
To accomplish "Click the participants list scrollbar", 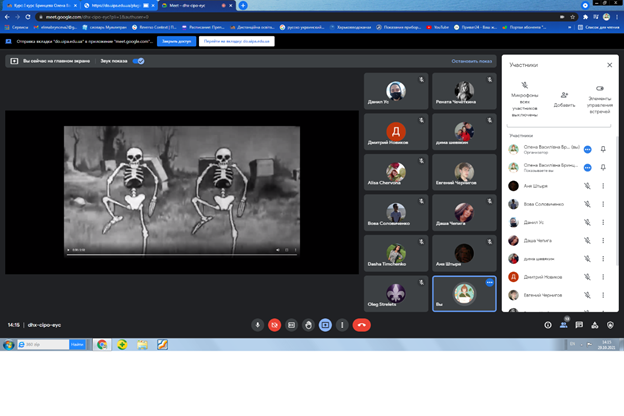I will (x=617, y=199).
